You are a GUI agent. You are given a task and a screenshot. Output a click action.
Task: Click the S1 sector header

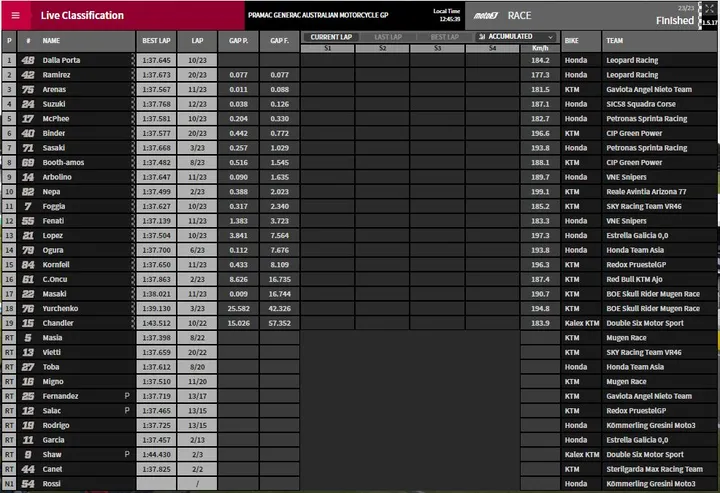pos(327,48)
